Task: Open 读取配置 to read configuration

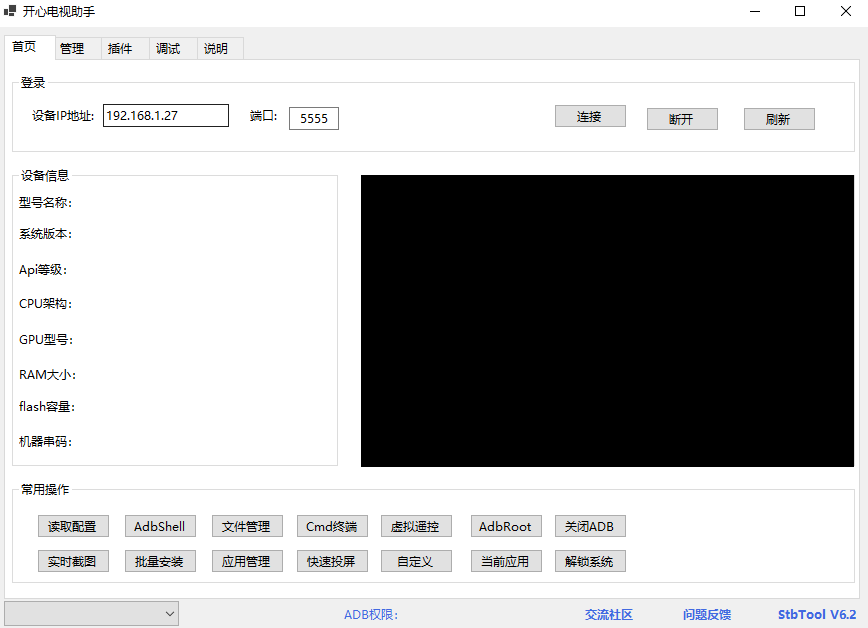Action: click(73, 526)
